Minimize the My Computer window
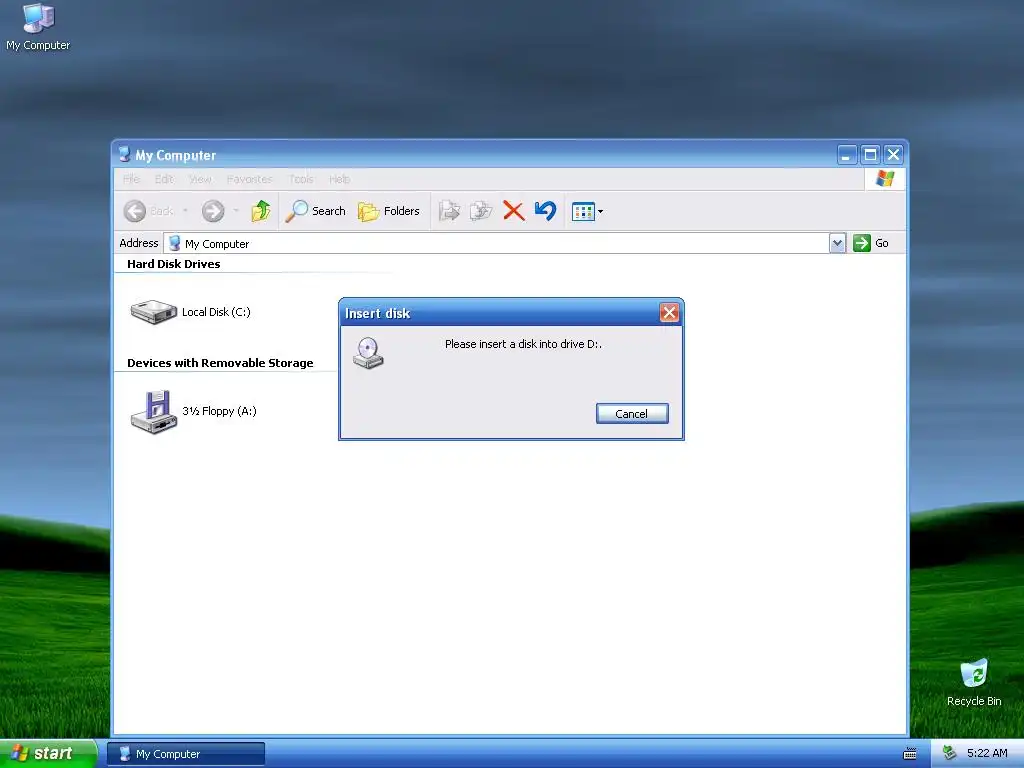Image resolution: width=1024 pixels, height=768 pixels. [847, 155]
